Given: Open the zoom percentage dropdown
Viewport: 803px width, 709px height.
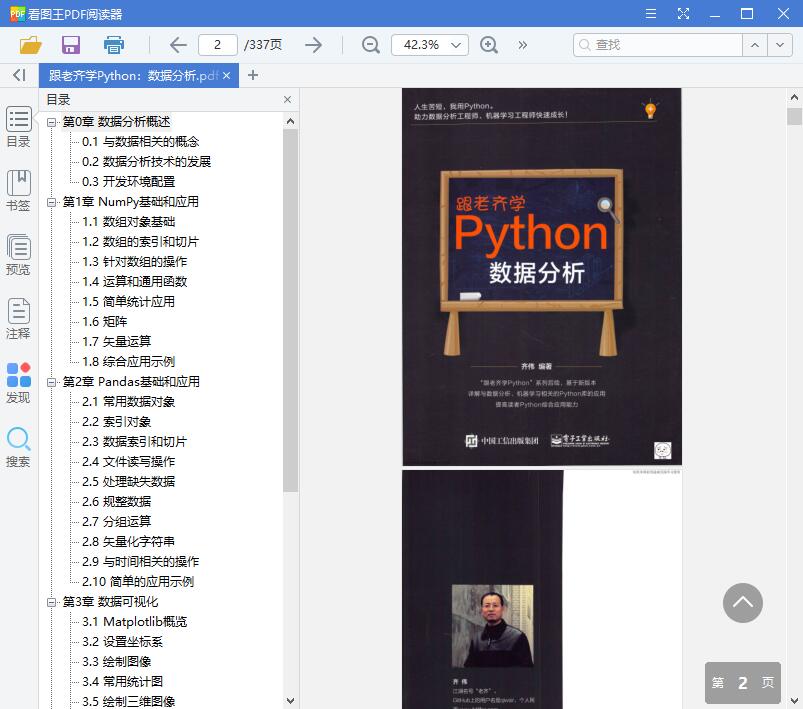Looking at the screenshot, I should (x=454, y=45).
